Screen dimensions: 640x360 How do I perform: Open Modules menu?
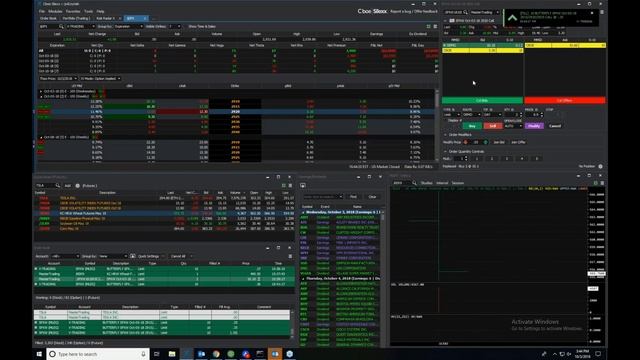[x=55, y=11]
